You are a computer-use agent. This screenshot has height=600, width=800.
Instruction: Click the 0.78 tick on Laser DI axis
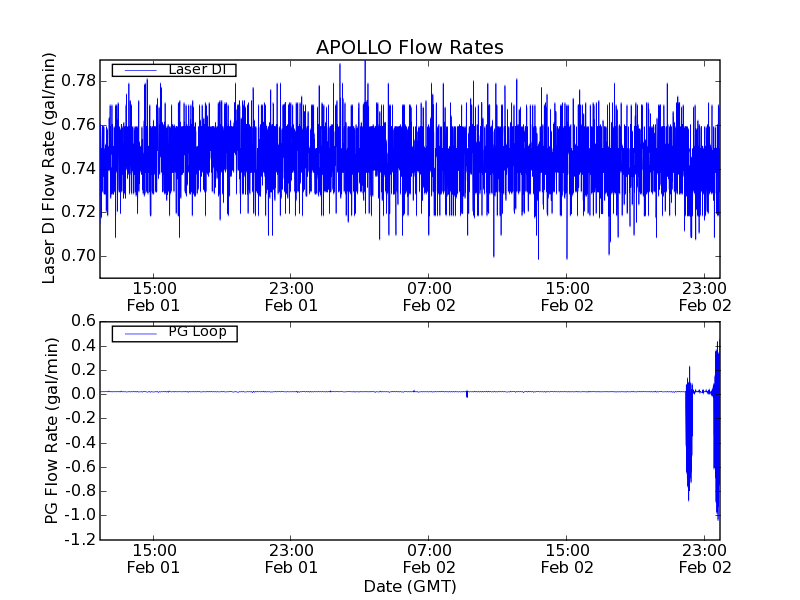[78, 81]
